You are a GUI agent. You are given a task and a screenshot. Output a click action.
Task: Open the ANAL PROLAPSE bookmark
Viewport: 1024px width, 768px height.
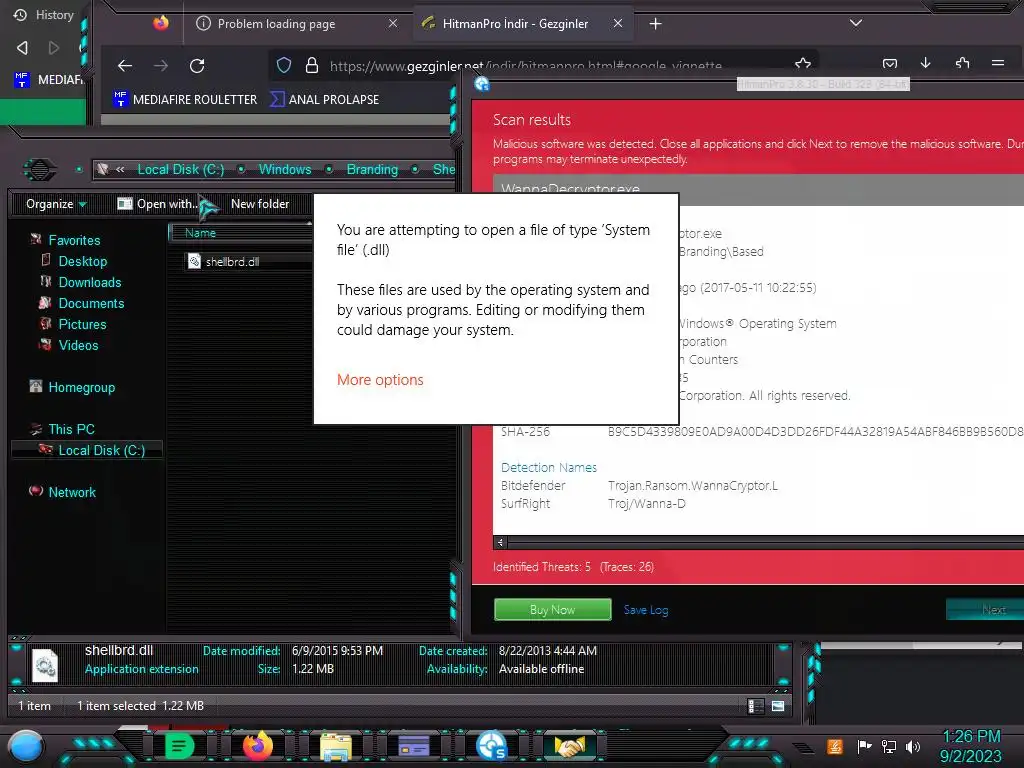[325, 99]
